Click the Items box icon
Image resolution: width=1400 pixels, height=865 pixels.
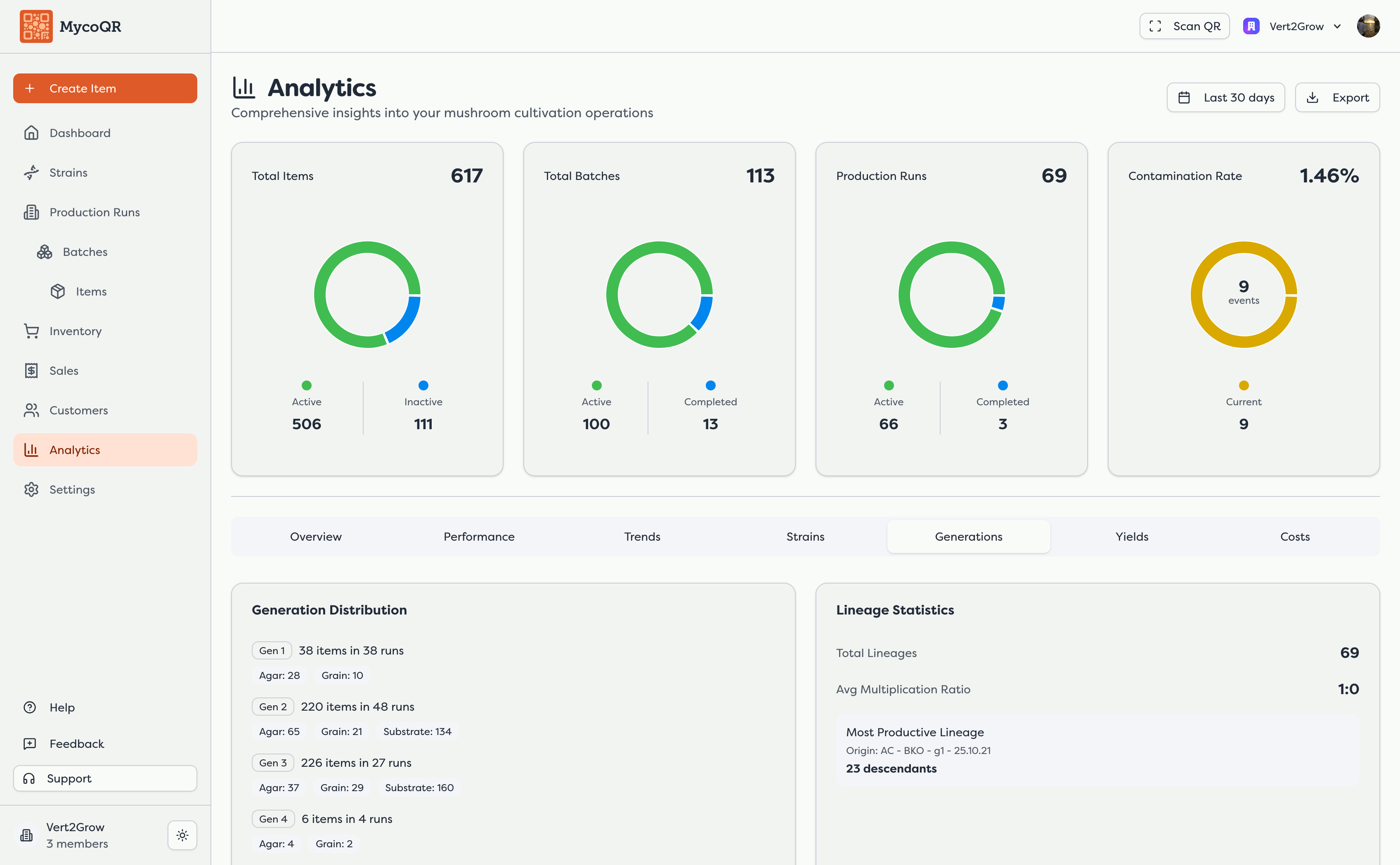coord(58,292)
